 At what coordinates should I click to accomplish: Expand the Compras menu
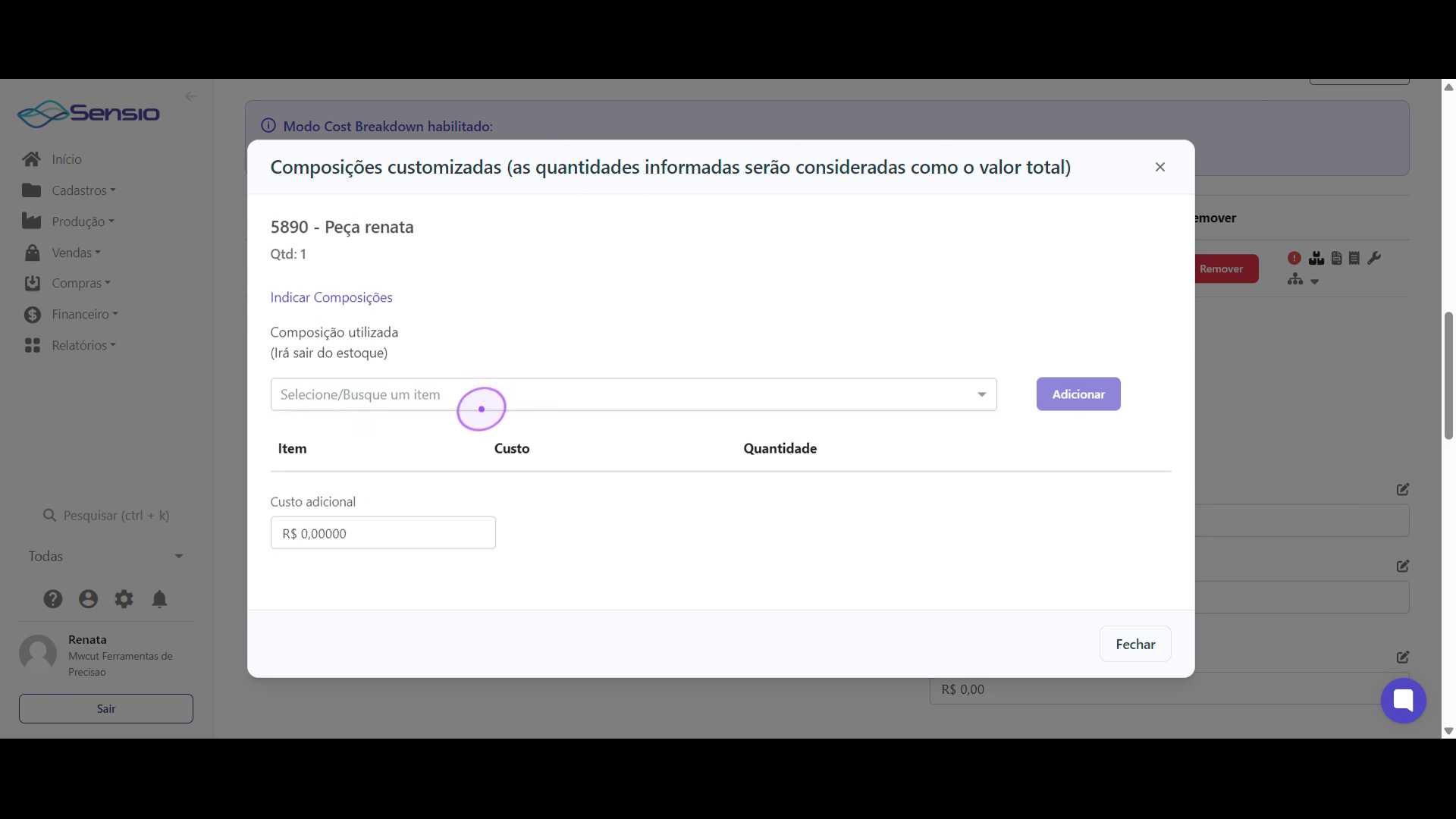click(81, 284)
